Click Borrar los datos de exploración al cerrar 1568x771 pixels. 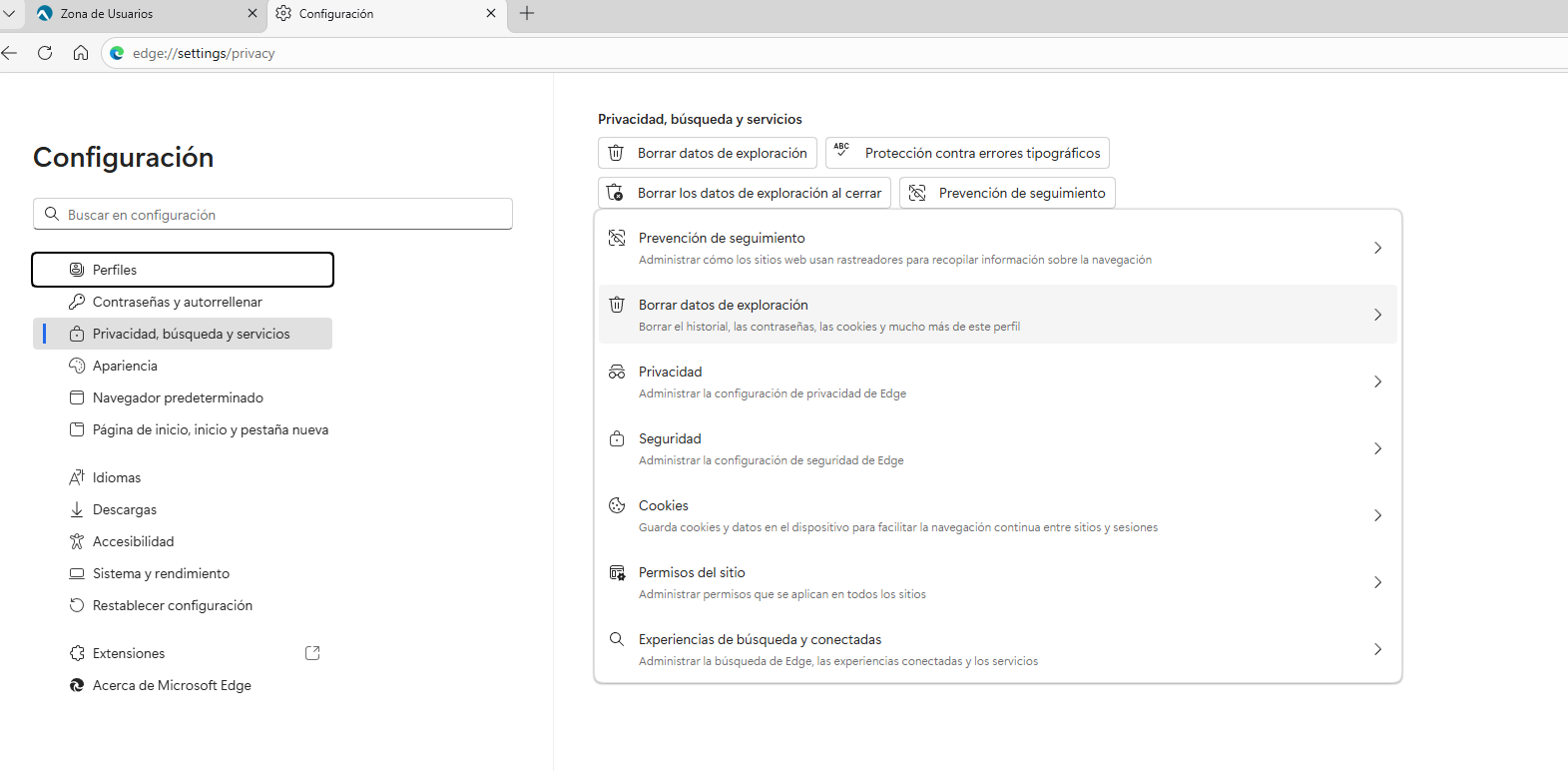tap(745, 193)
